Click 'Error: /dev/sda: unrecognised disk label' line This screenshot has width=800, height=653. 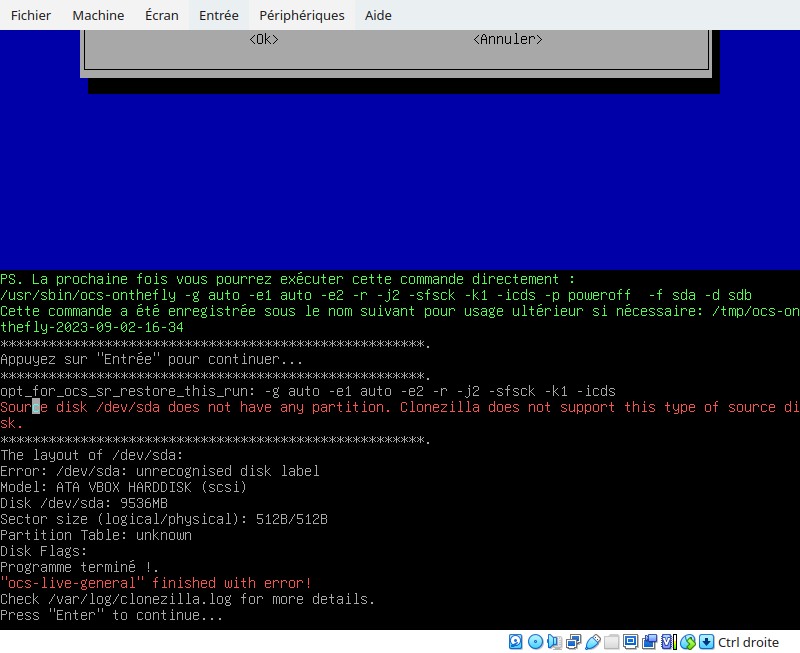160,471
